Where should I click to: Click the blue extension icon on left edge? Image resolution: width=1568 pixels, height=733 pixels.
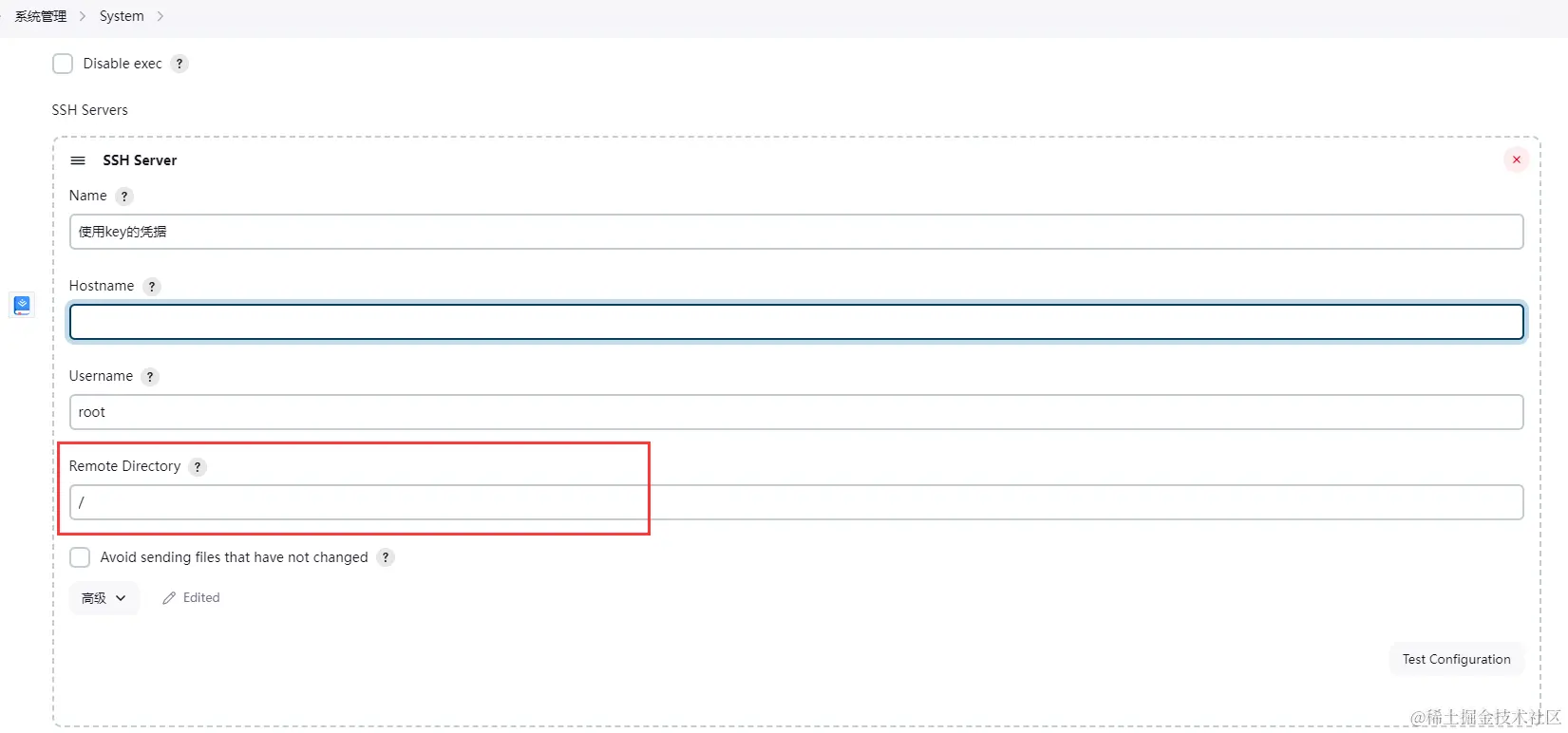pos(22,305)
